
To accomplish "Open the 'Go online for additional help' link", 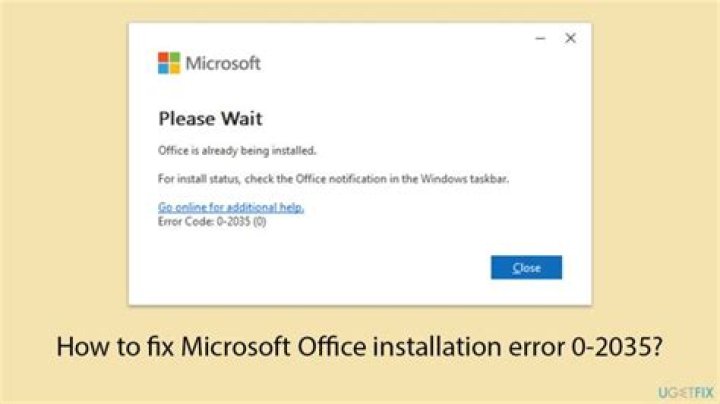I will point(231,207).
